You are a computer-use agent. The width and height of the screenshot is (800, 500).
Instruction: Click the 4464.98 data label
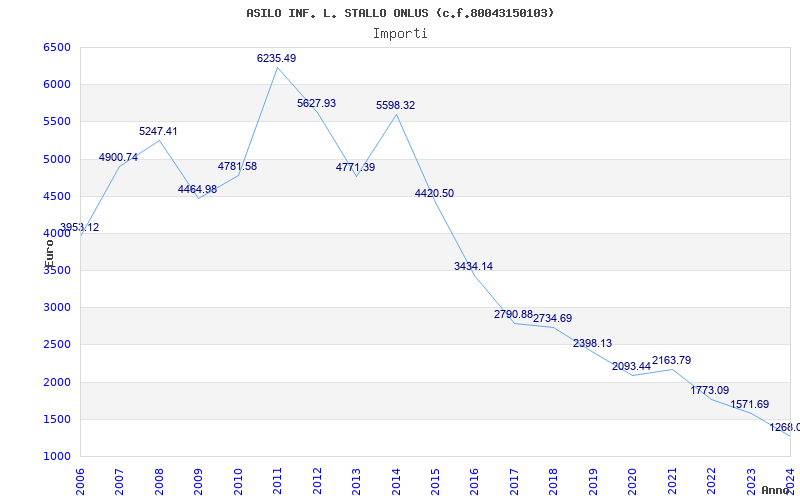point(197,190)
